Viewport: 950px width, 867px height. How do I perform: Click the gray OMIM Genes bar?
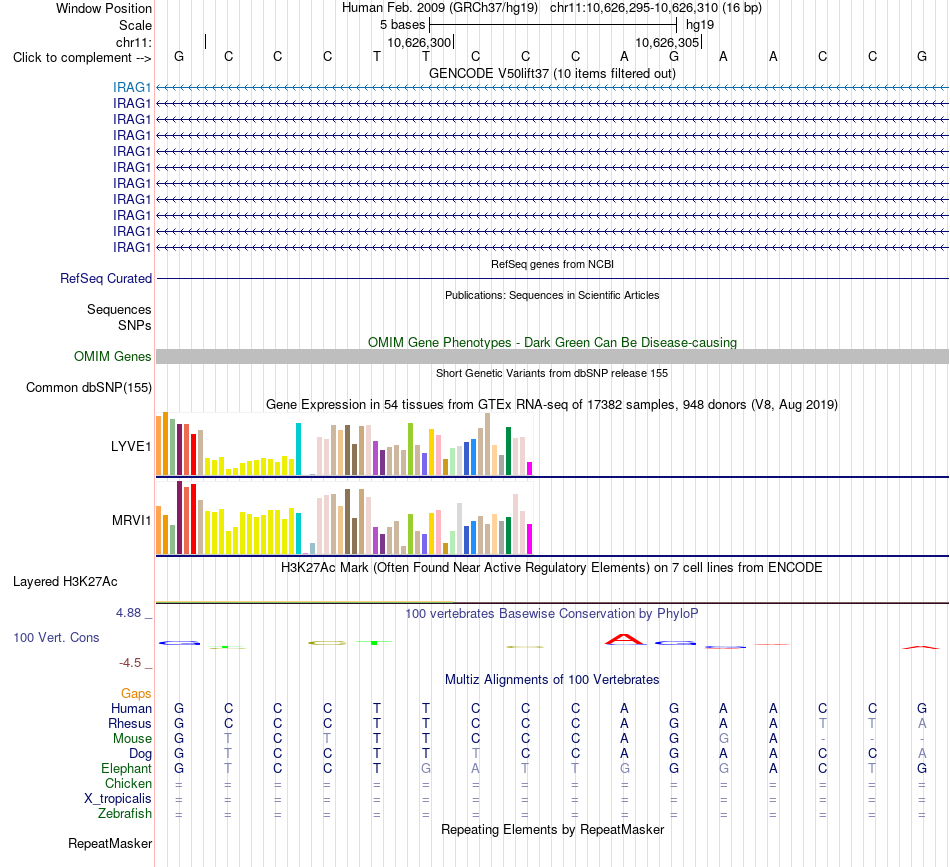[x=552, y=356]
